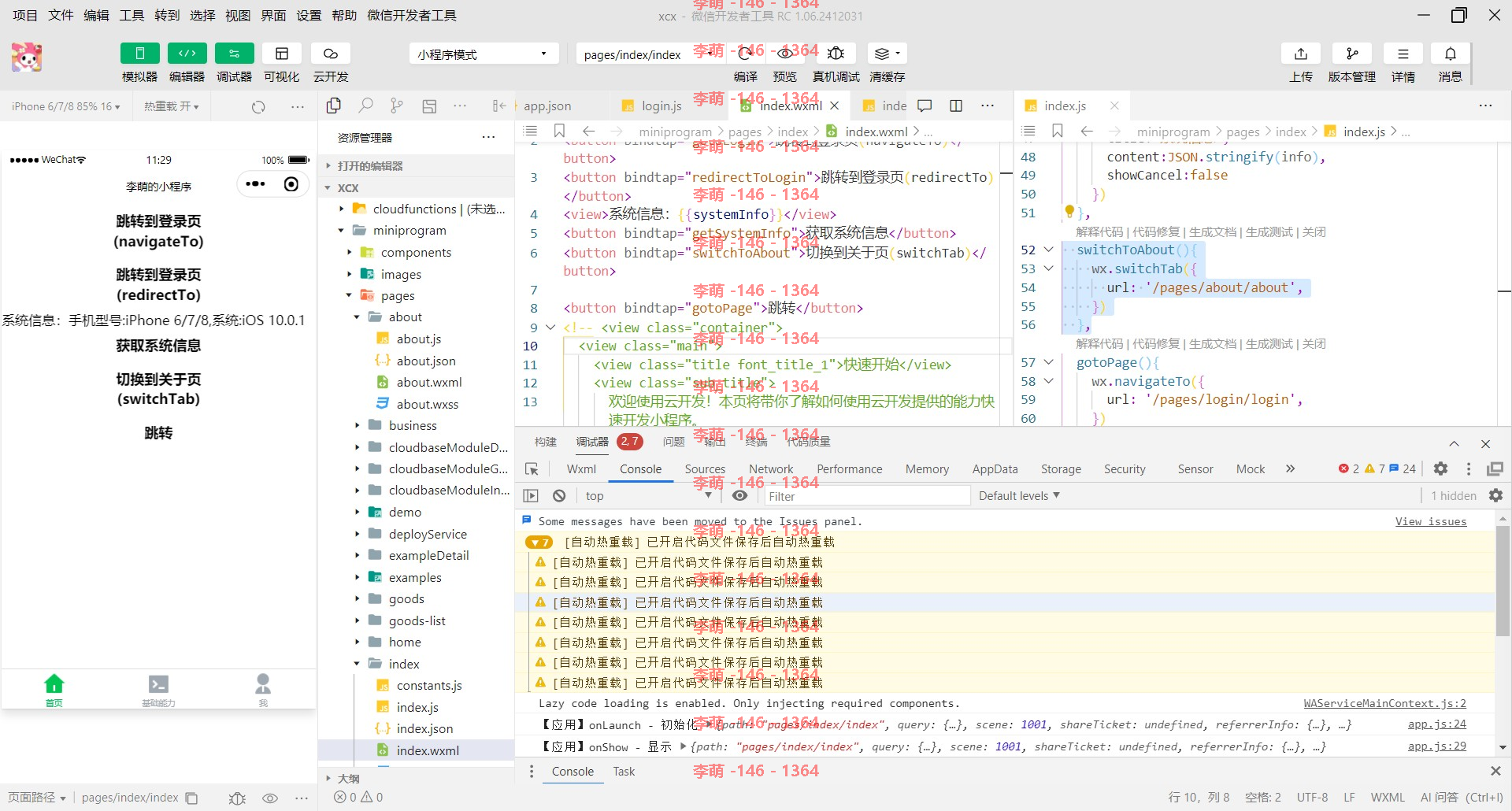Open the 消息 notifications bell

1451,54
